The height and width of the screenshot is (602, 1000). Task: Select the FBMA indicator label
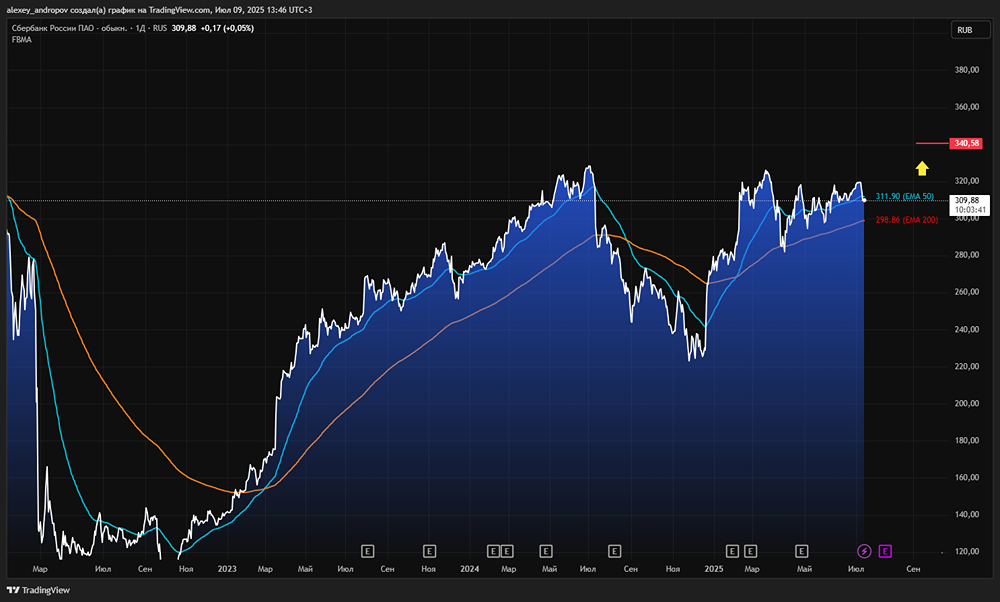pyautogui.click(x=22, y=40)
